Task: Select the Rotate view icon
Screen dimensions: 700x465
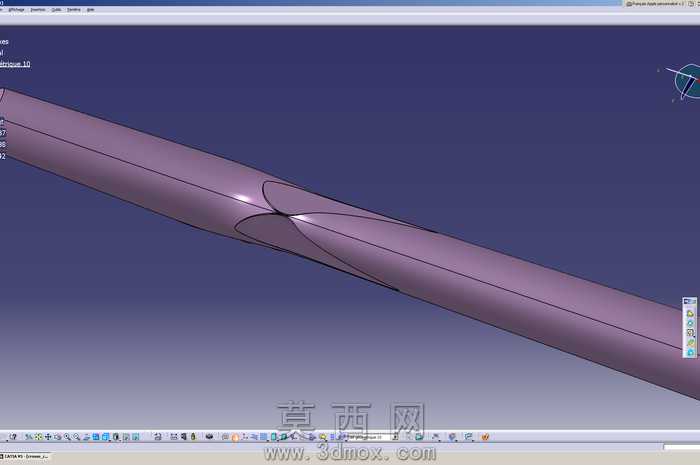Action: coord(57,437)
